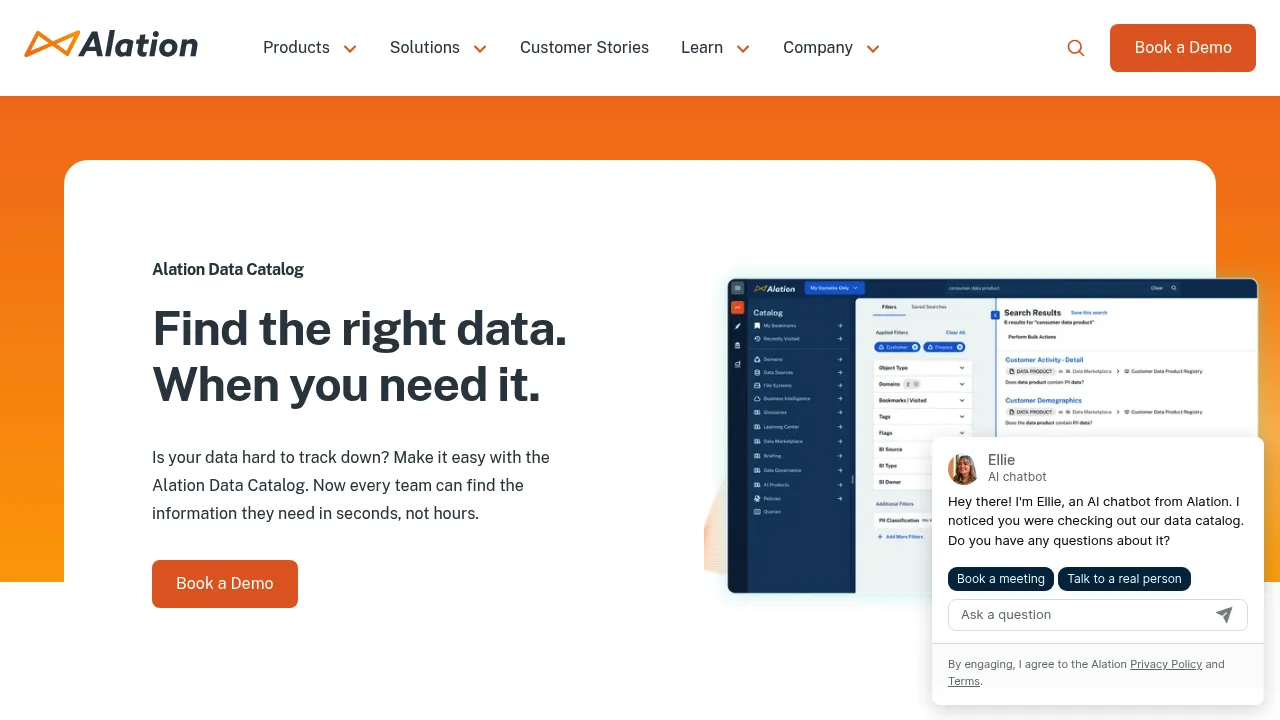Expand the Company dropdown chevron

click(x=873, y=49)
